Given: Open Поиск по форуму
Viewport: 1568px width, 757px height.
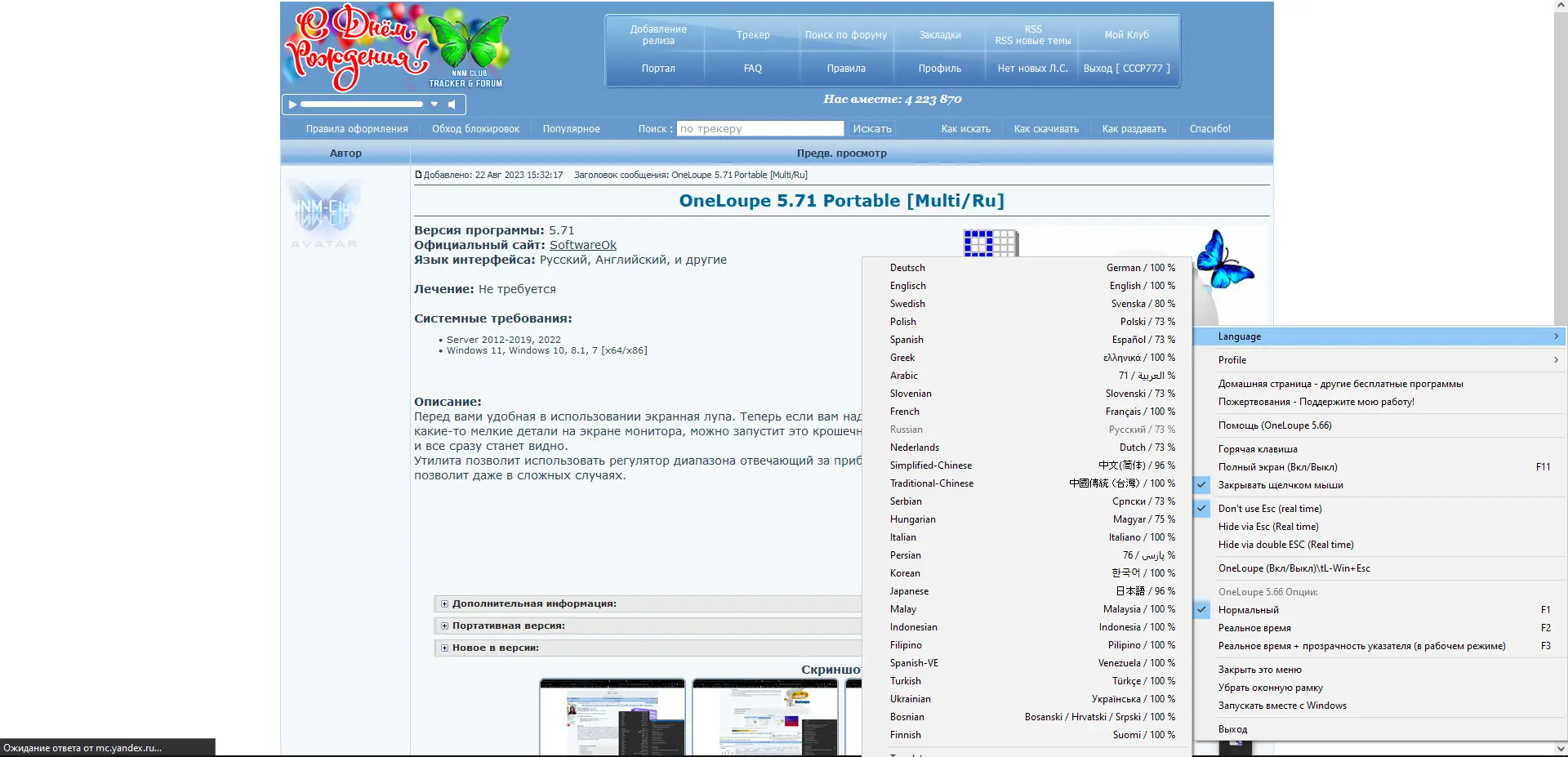Looking at the screenshot, I should pyautogui.click(x=846, y=35).
